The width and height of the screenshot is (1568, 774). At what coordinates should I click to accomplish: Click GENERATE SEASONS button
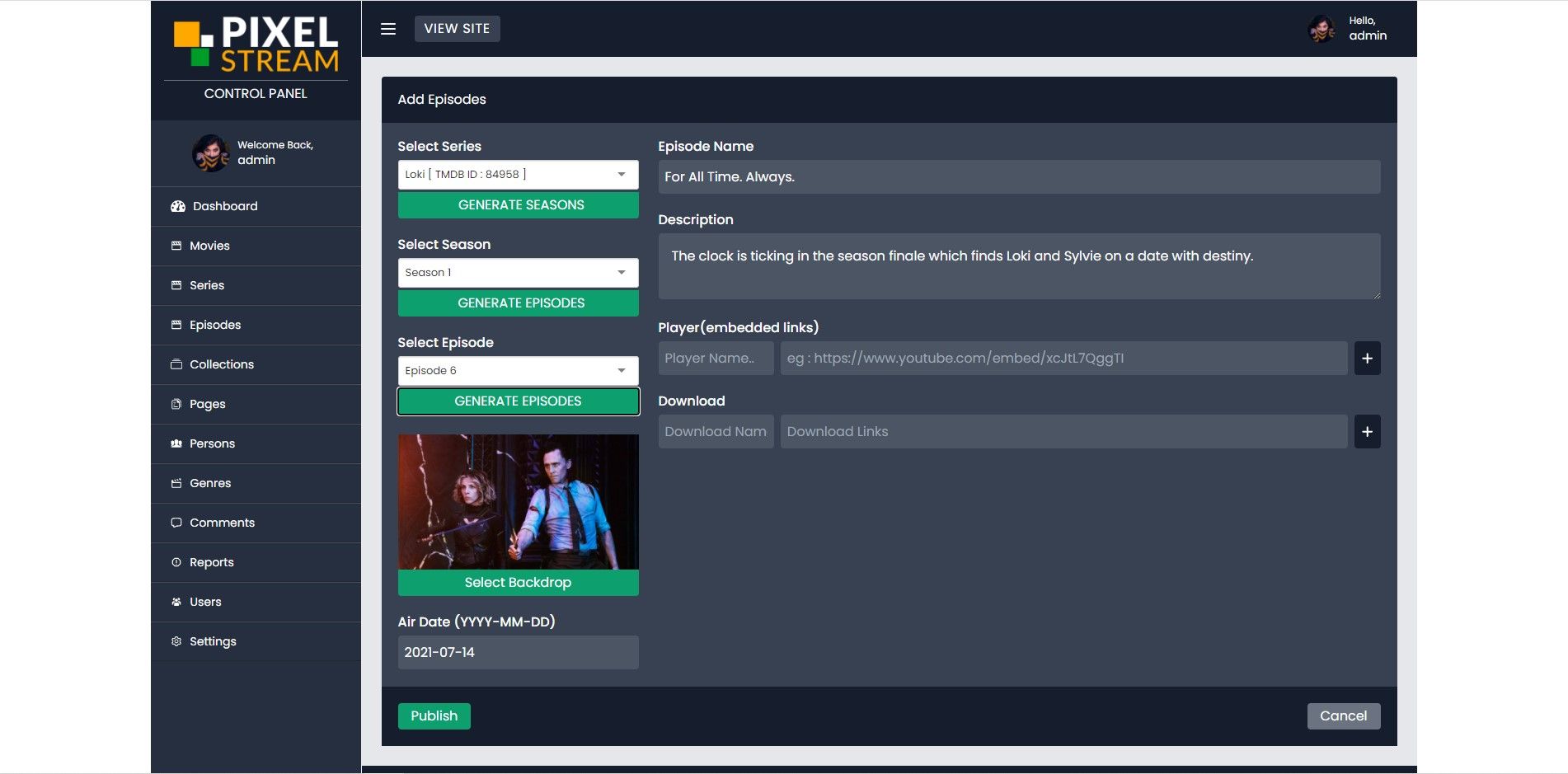(x=518, y=205)
